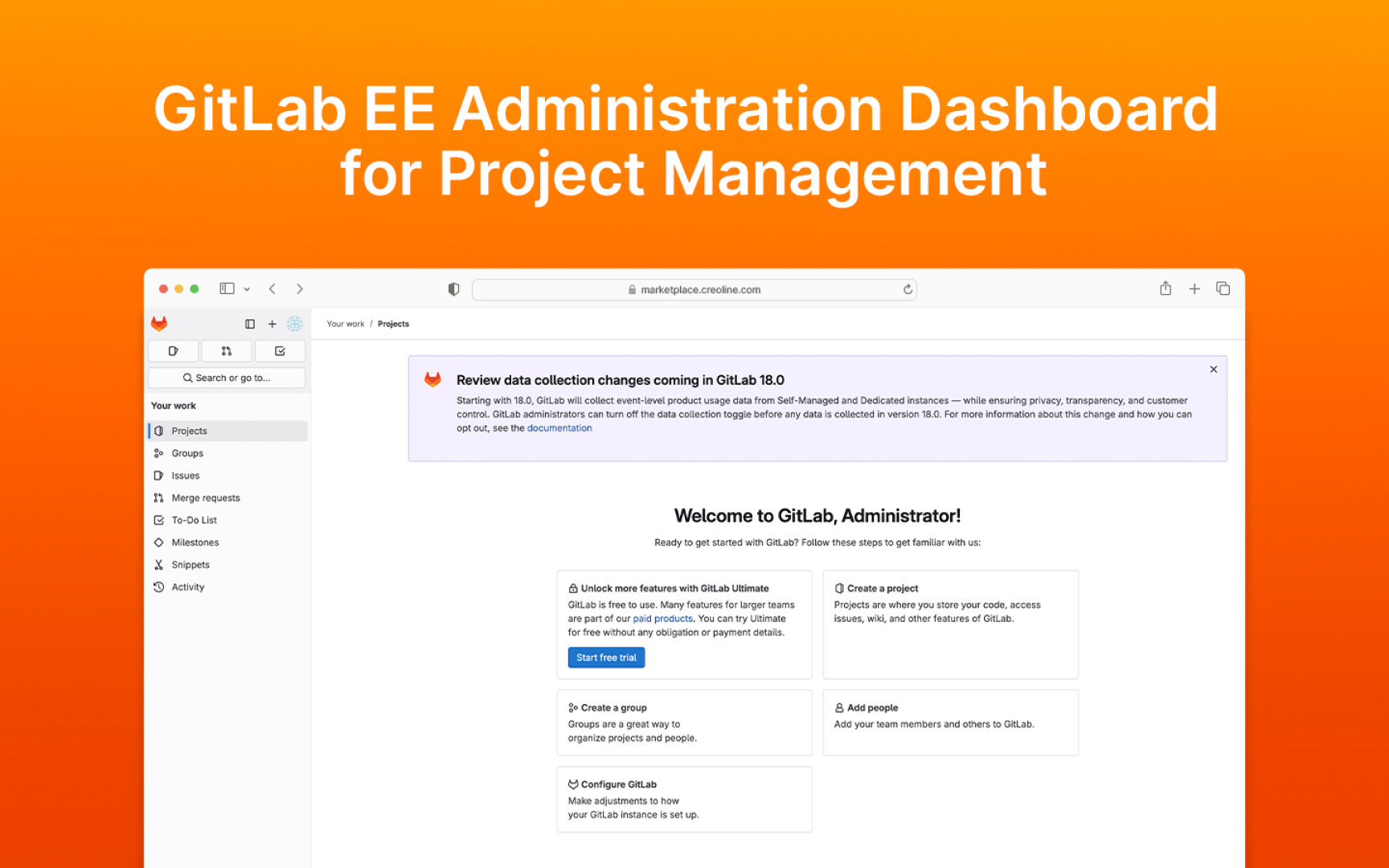Click Projects breadcrumb item
Viewport: 1389px width, 868px height.
(393, 324)
